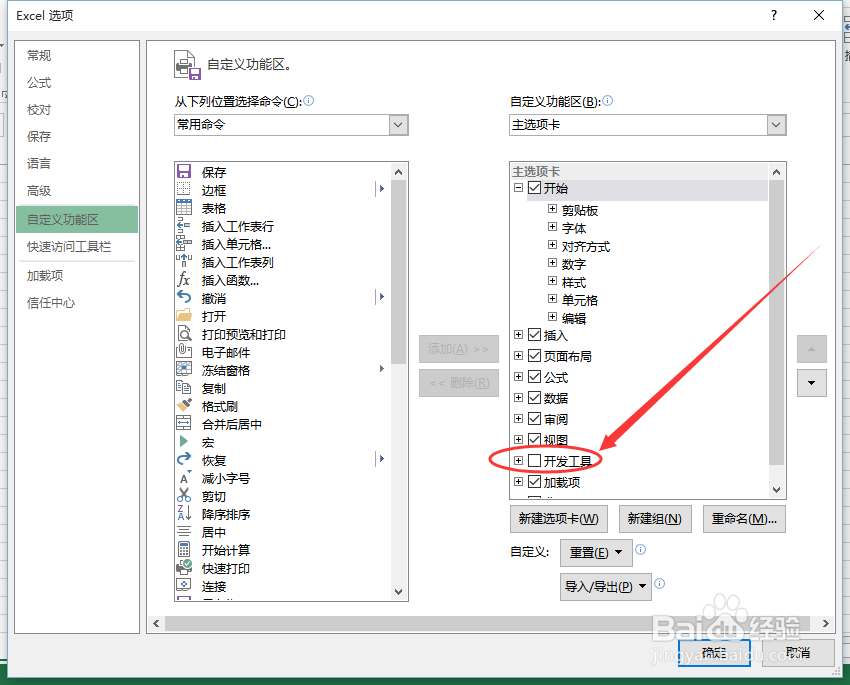Uncheck the 插入 tab checkbox
This screenshot has height=685, width=850.
click(x=535, y=334)
